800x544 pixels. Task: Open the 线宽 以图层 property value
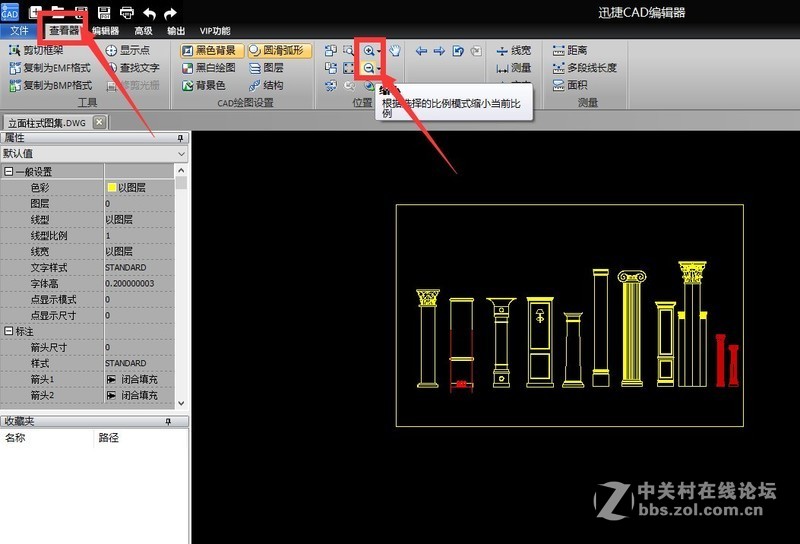click(x=139, y=251)
